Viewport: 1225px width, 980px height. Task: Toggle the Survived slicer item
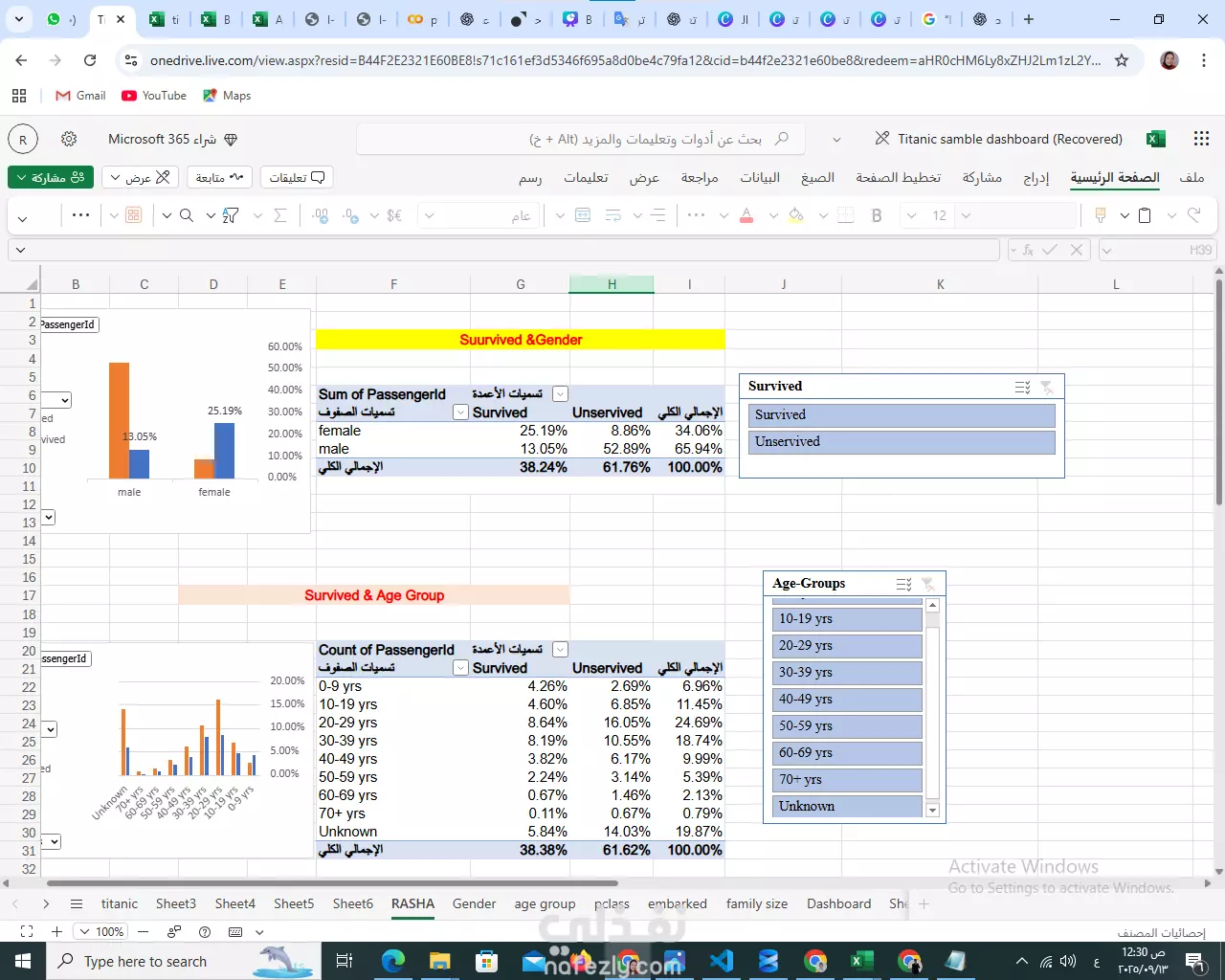click(x=902, y=414)
